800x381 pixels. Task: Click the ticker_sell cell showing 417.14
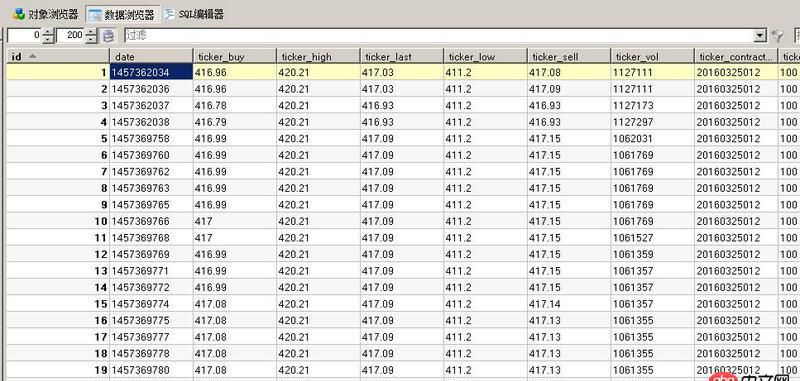569,303
